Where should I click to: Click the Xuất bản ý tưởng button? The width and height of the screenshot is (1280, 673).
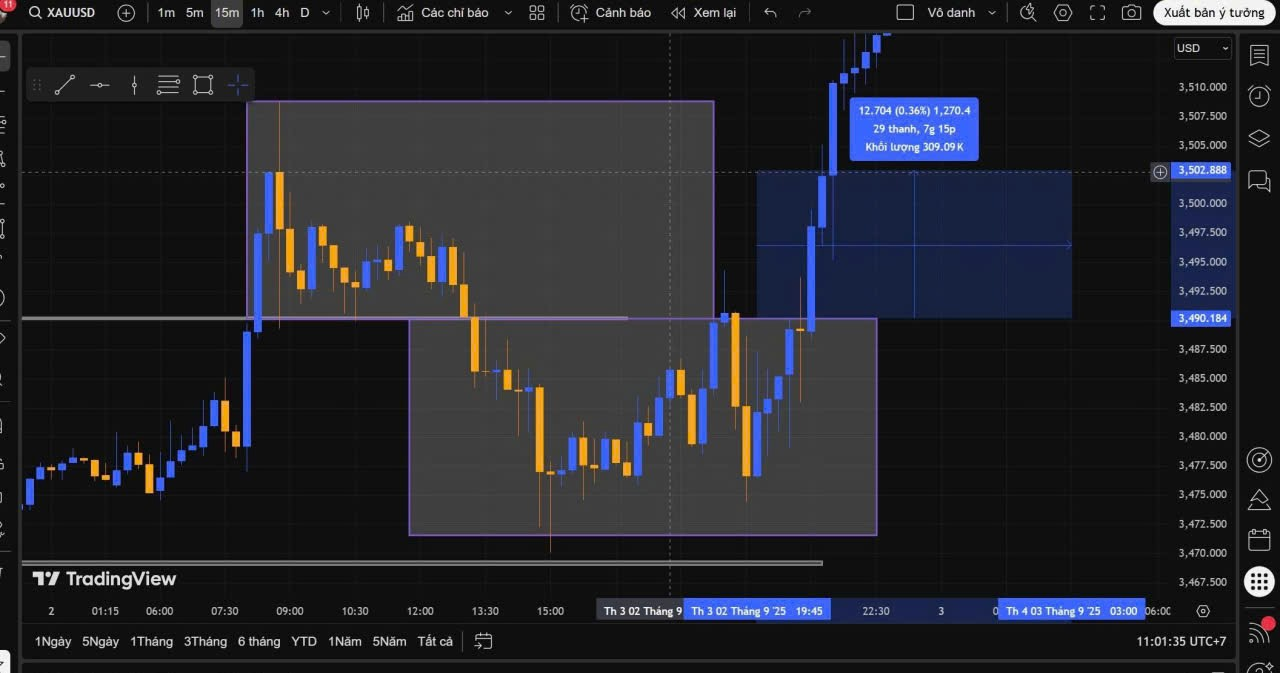tap(1214, 13)
